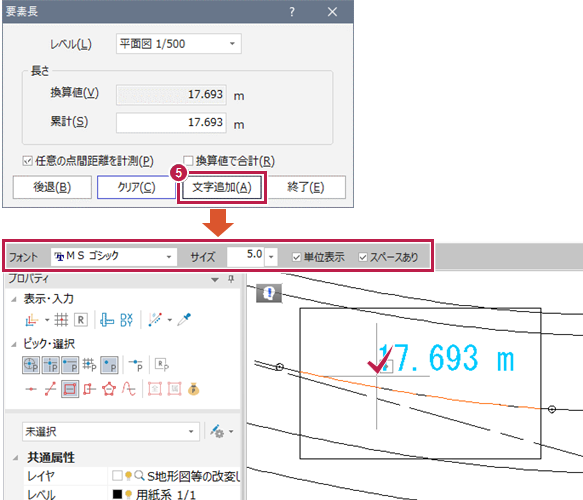Click the クリア(C) button
583x500 pixels.
coord(136,187)
